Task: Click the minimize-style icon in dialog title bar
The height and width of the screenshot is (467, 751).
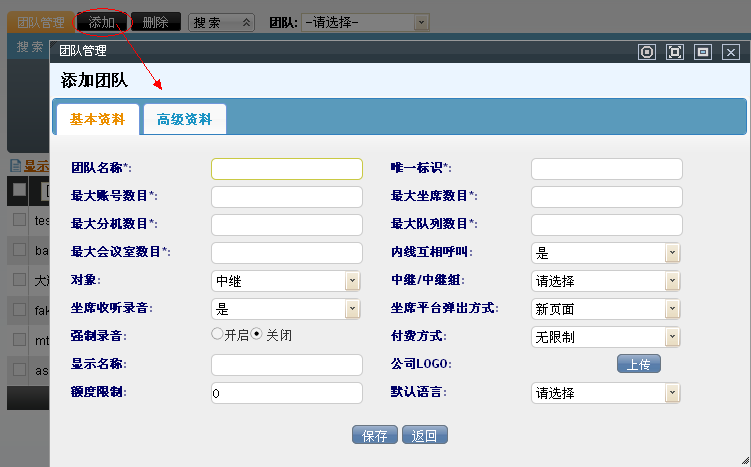Action: click(703, 52)
